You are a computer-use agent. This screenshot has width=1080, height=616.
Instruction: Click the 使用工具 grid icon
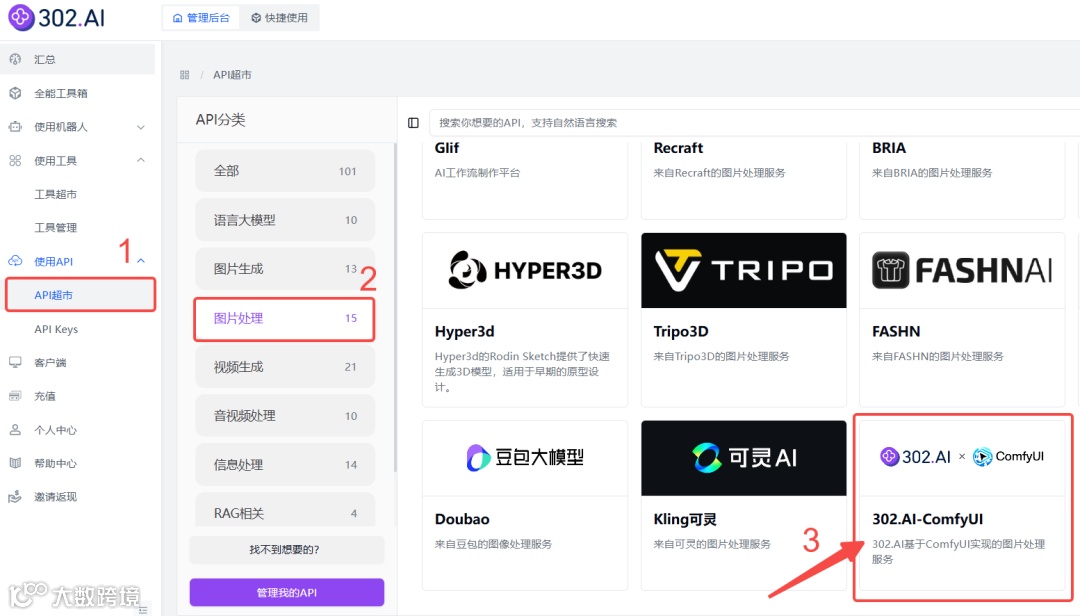[x=15, y=161]
